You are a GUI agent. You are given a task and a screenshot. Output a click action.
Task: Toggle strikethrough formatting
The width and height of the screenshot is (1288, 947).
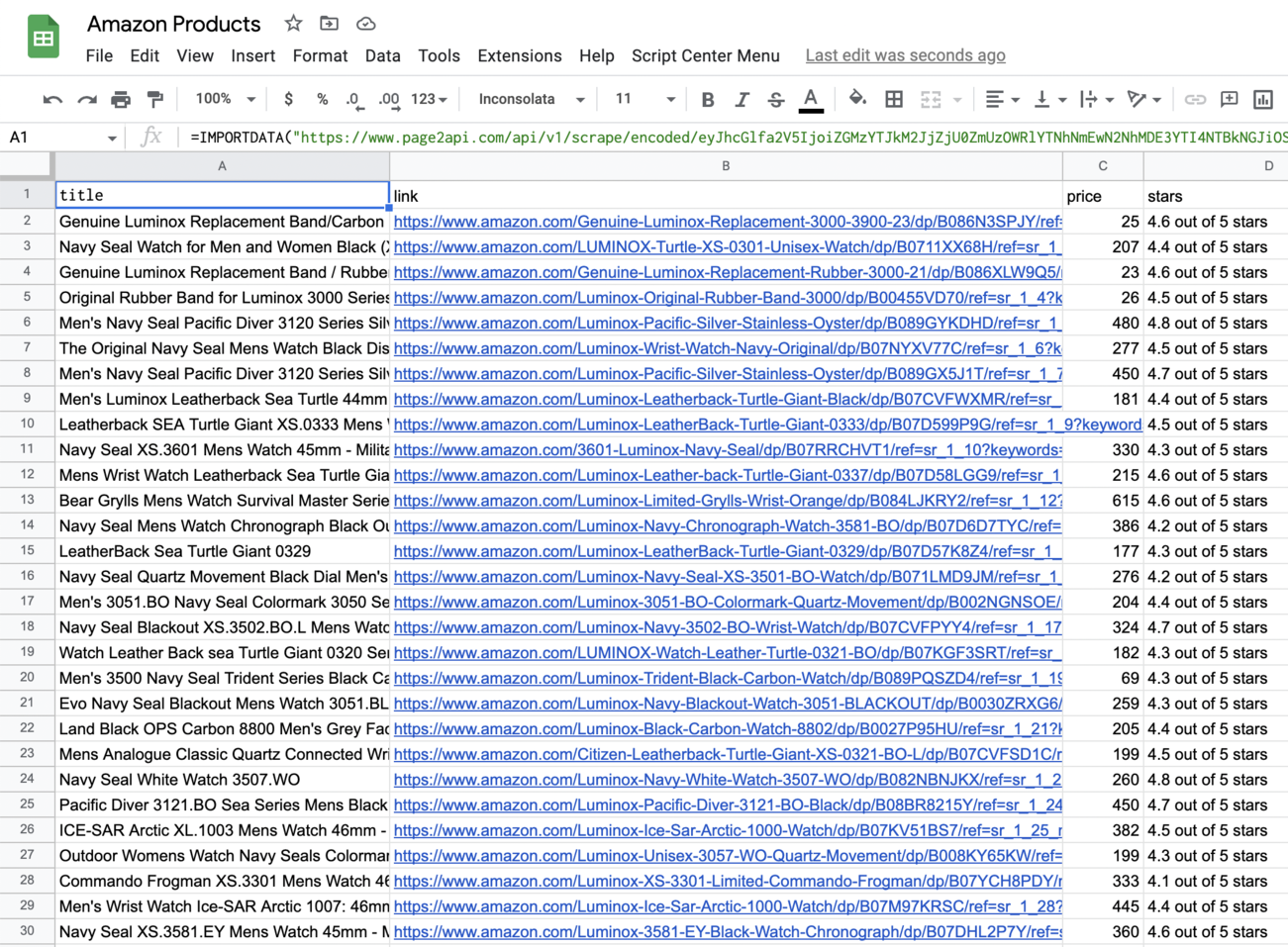tap(776, 99)
